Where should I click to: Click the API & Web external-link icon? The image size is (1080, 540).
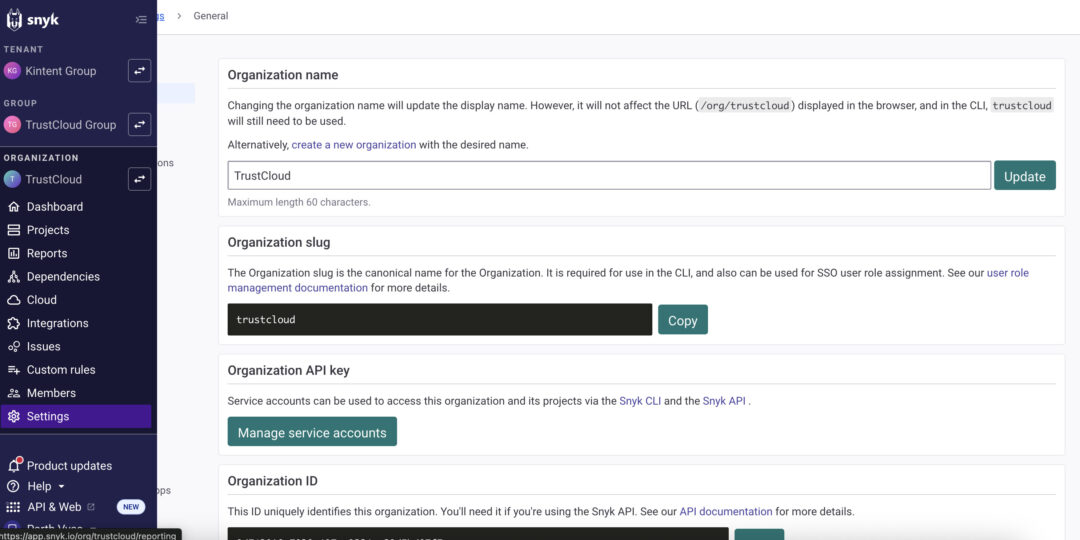point(91,507)
